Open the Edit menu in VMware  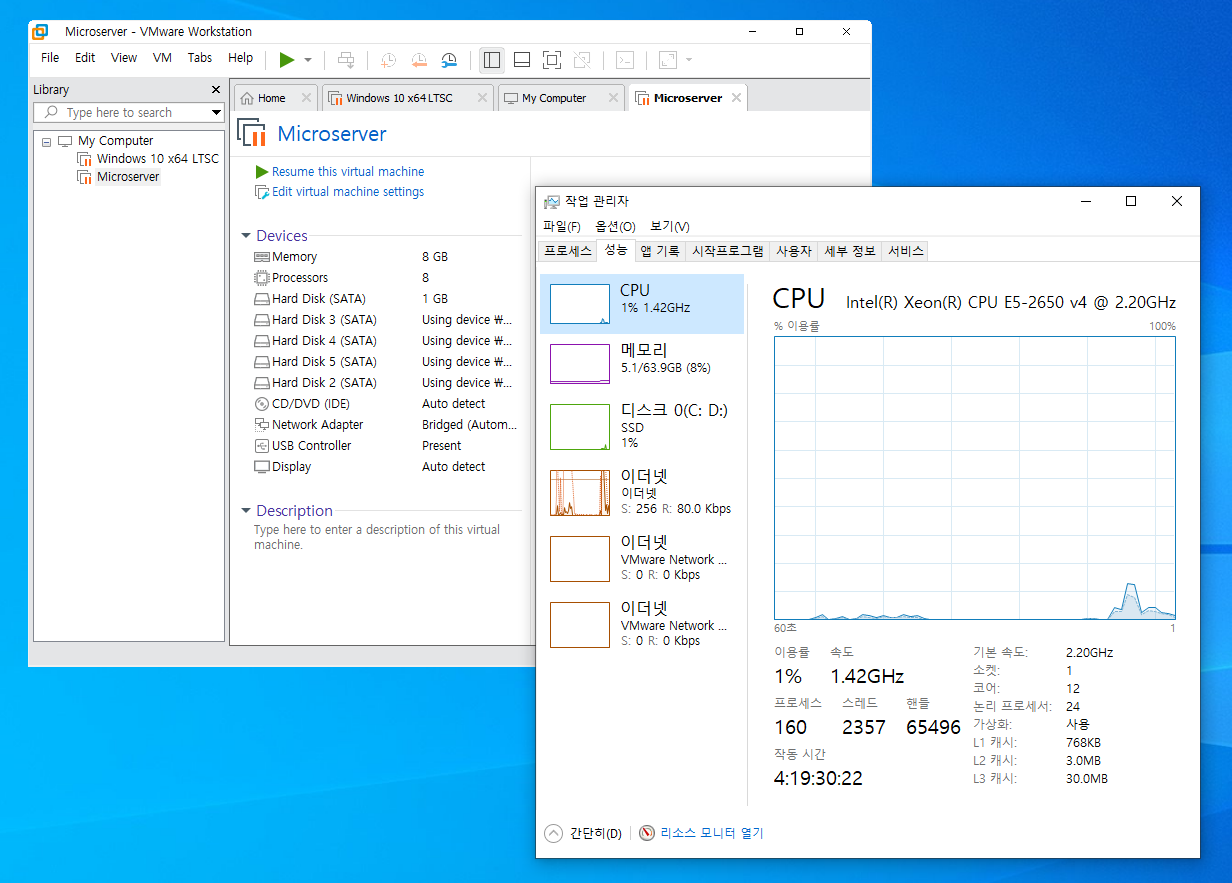click(x=85, y=58)
